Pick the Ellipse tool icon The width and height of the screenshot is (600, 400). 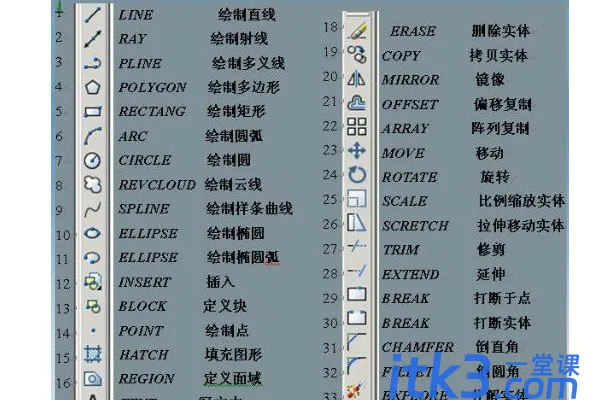coord(92,233)
